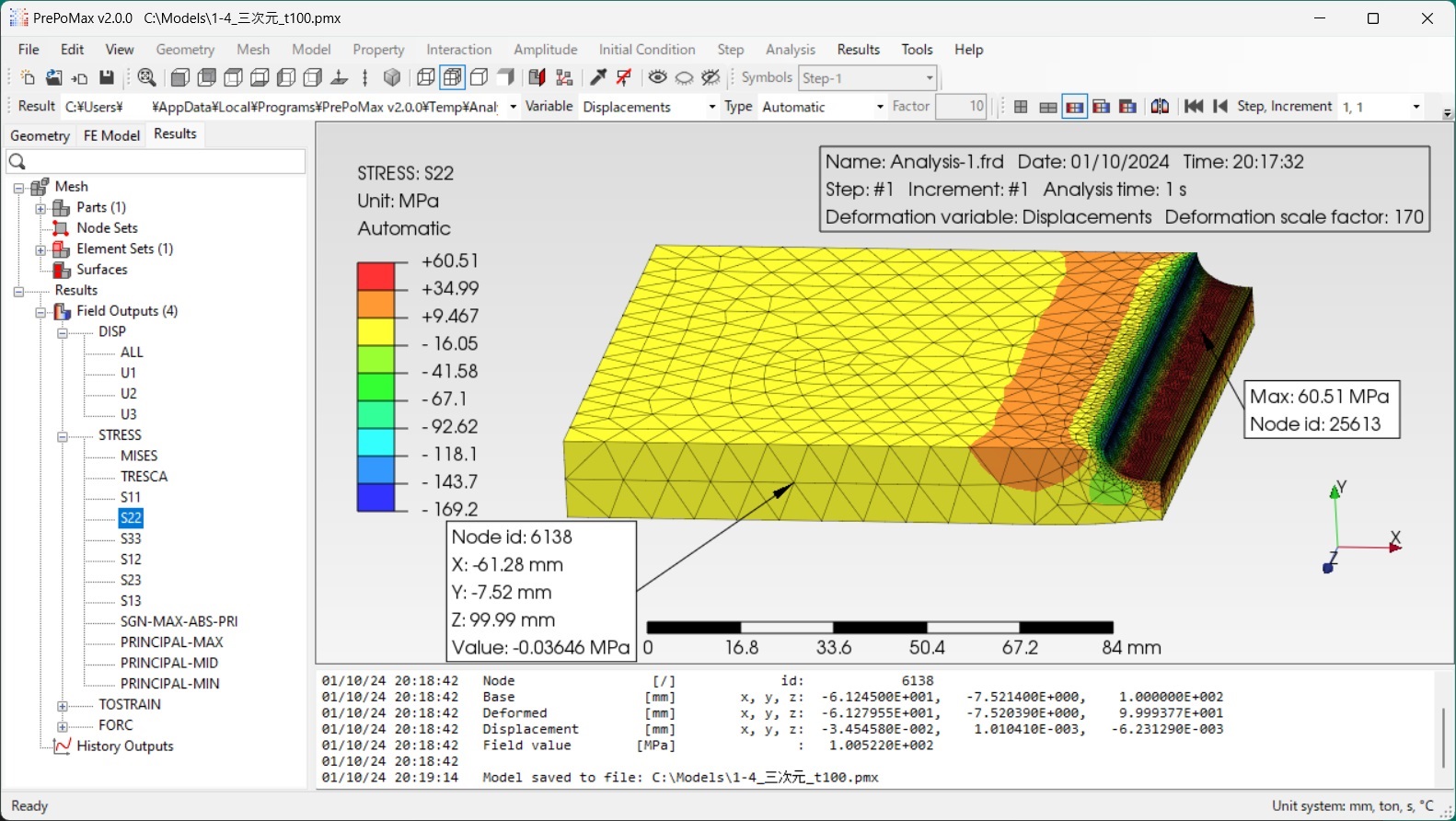The image size is (1456, 821).
Task: Click the Section view icon
Action: pyautogui.click(x=537, y=77)
